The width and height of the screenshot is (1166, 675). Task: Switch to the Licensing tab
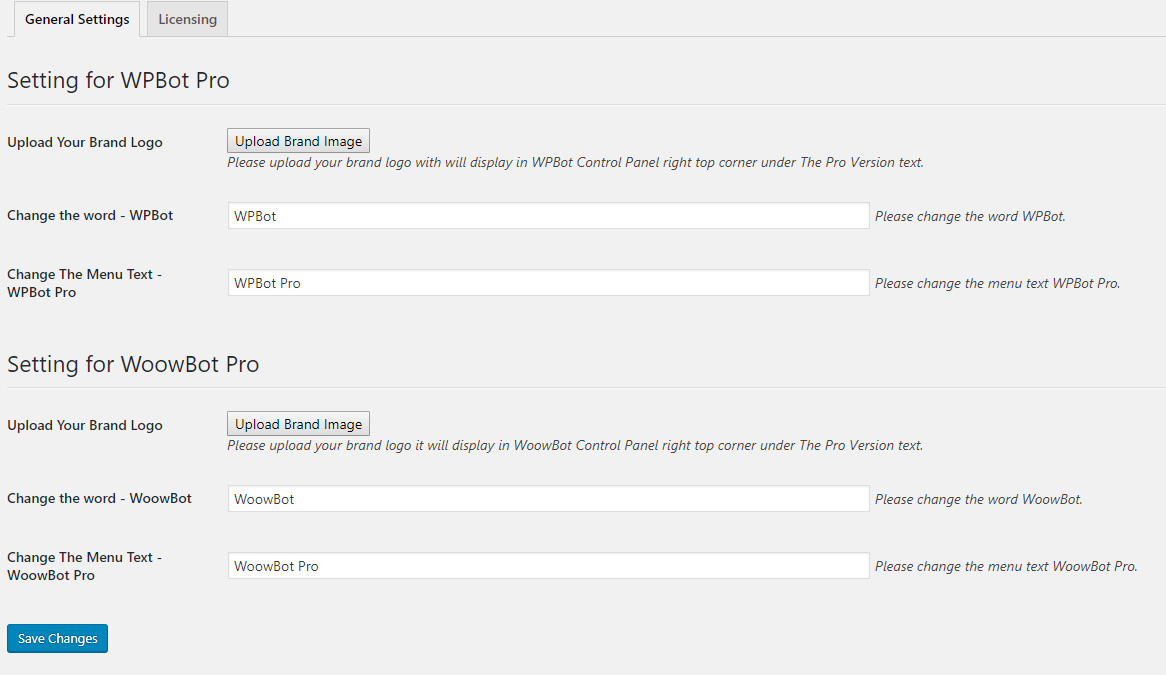click(187, 19)
